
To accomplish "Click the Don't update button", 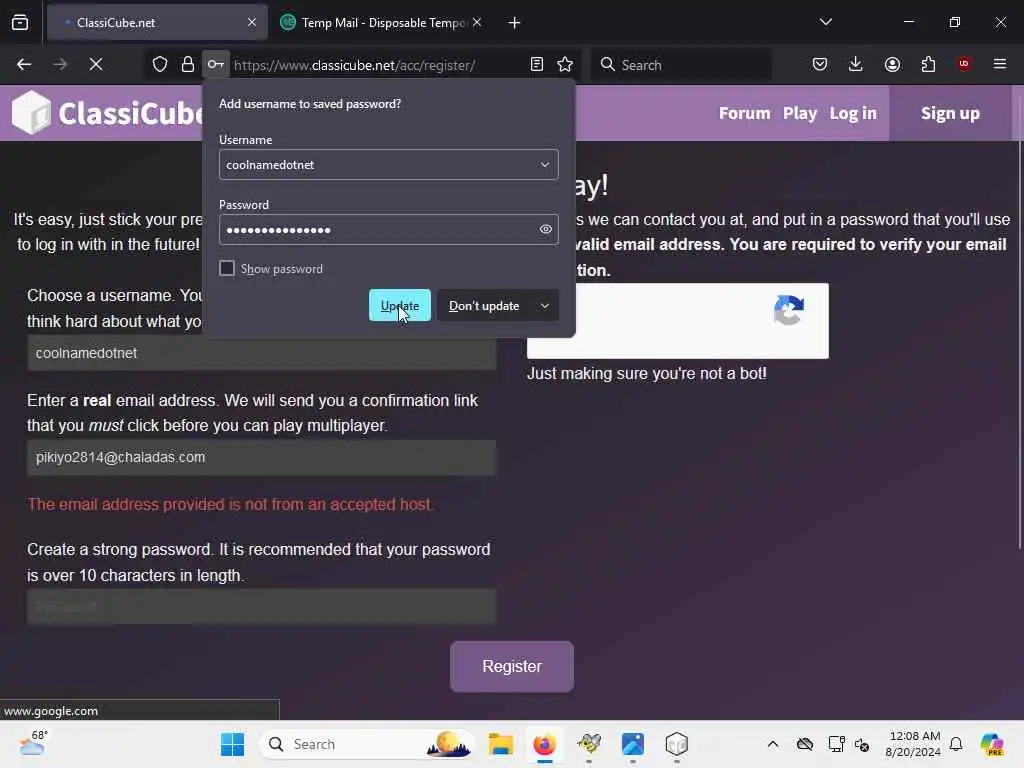I will pyautogui.click(x=484, y=306).
